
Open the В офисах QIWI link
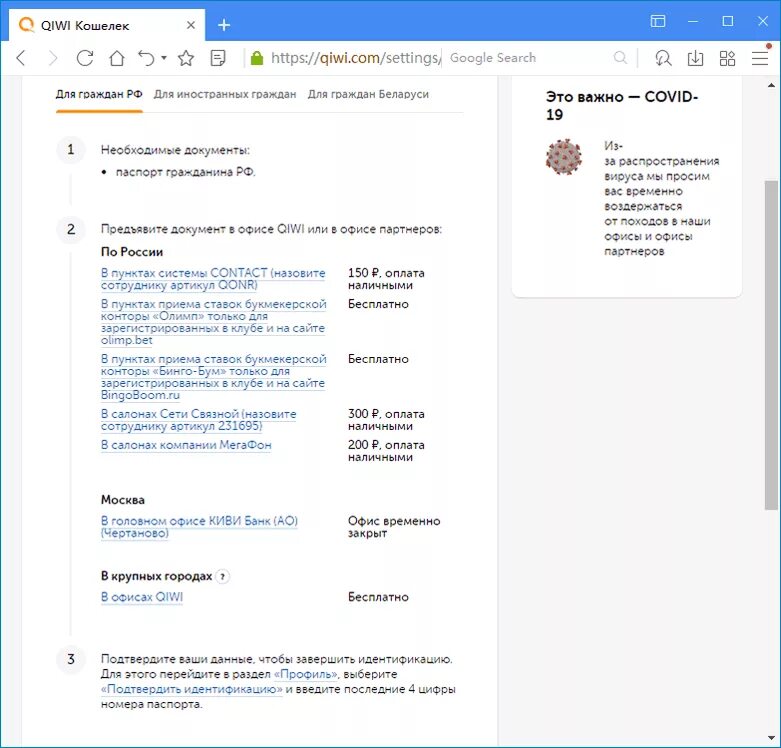pos(142,597)
